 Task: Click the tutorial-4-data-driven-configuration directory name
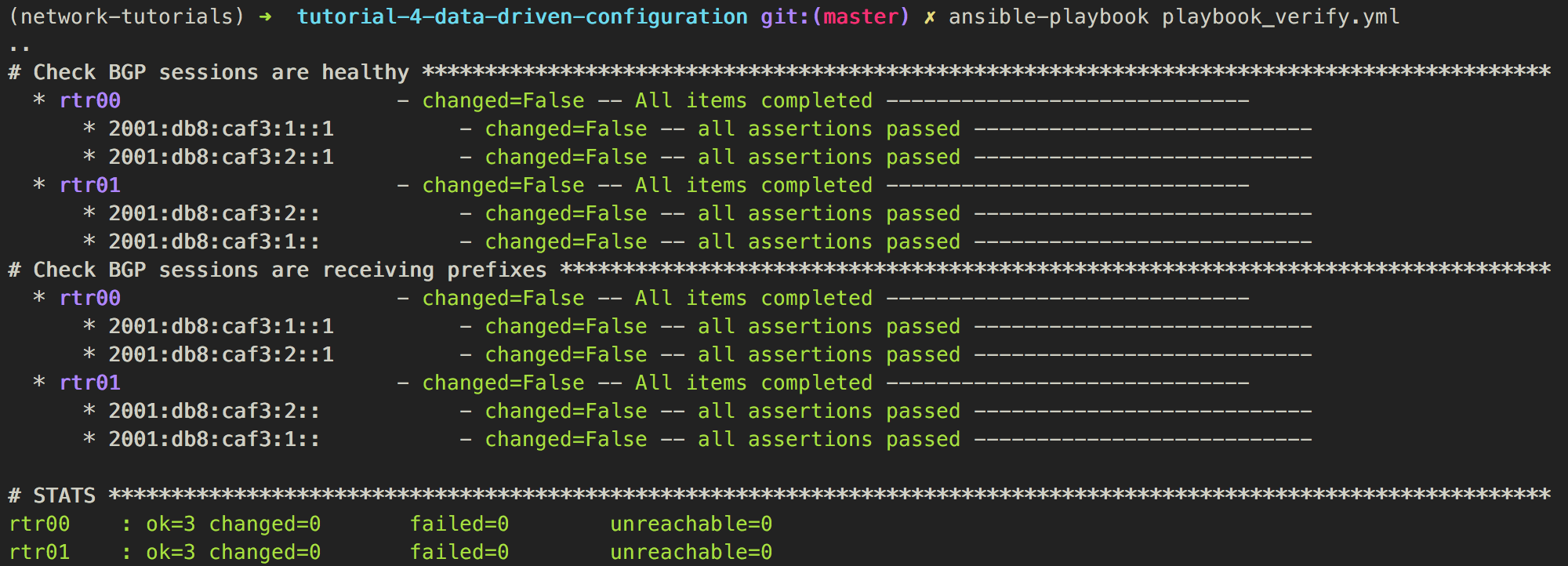coord(522,17)
